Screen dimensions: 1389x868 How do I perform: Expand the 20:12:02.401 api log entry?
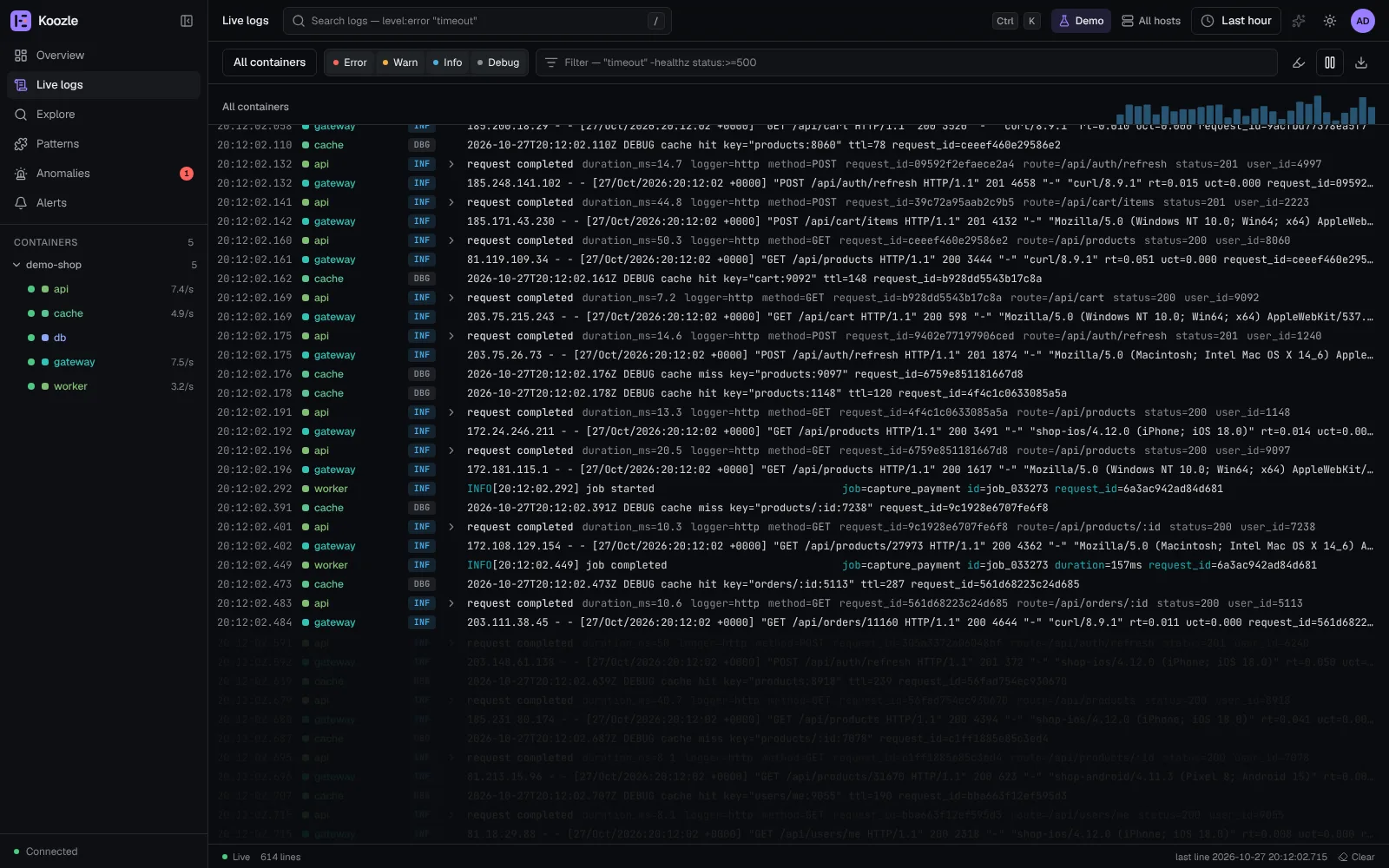[x=451, y=527]
